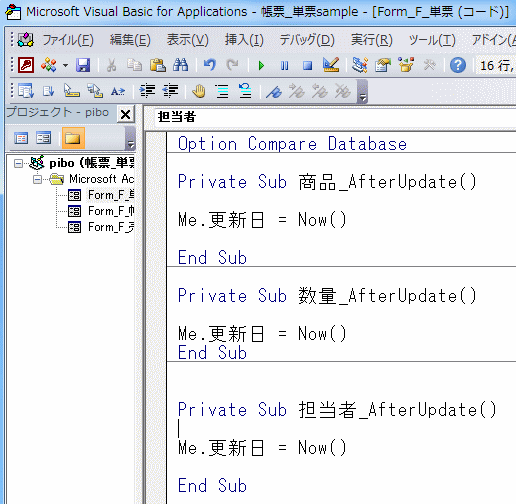Select the third Form_F_ item in tree
This screenshot has width=516, height=504.
pos(111,227)
